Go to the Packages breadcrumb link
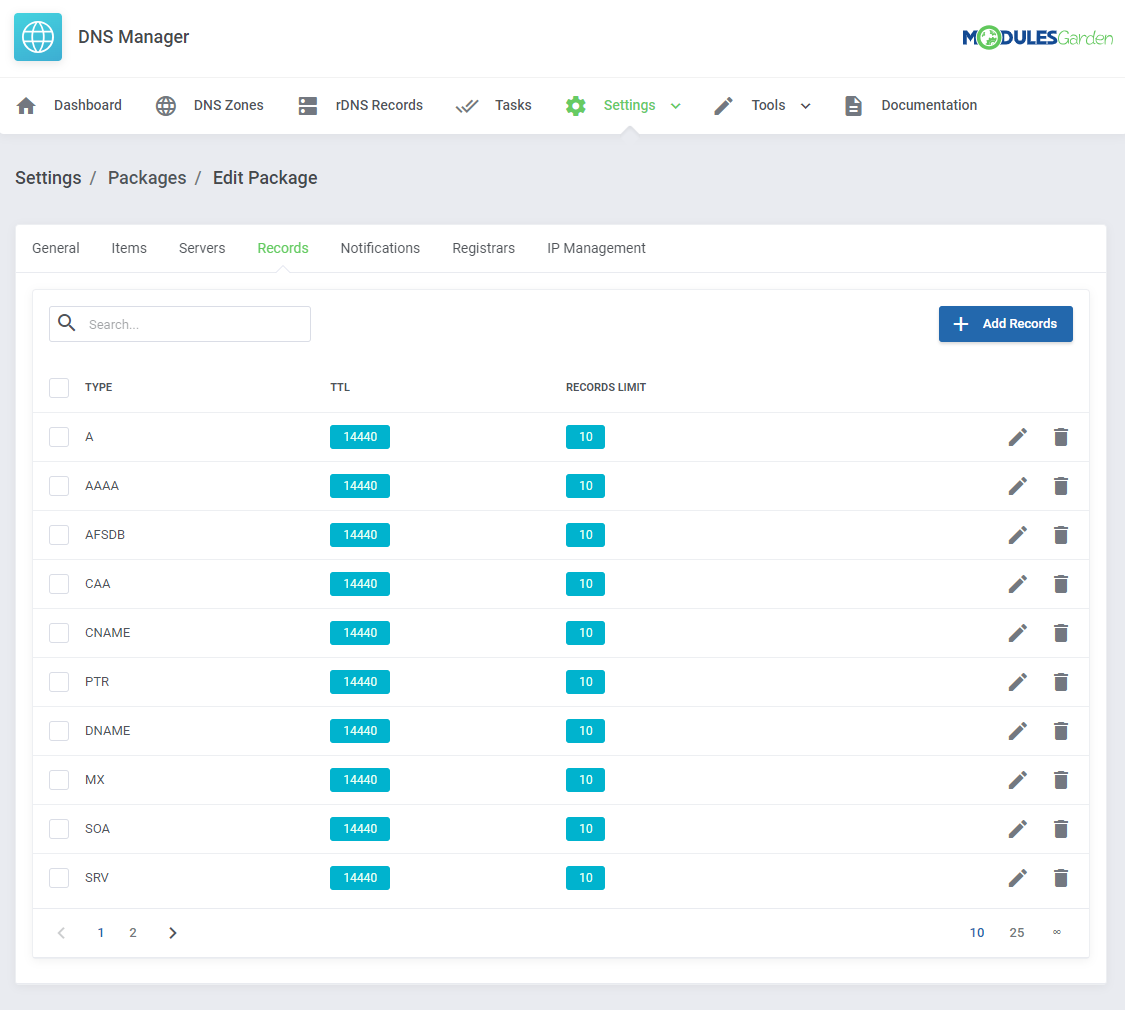Image resolution: width=1125 pixels, height=1010 pixels. [147, 178]
